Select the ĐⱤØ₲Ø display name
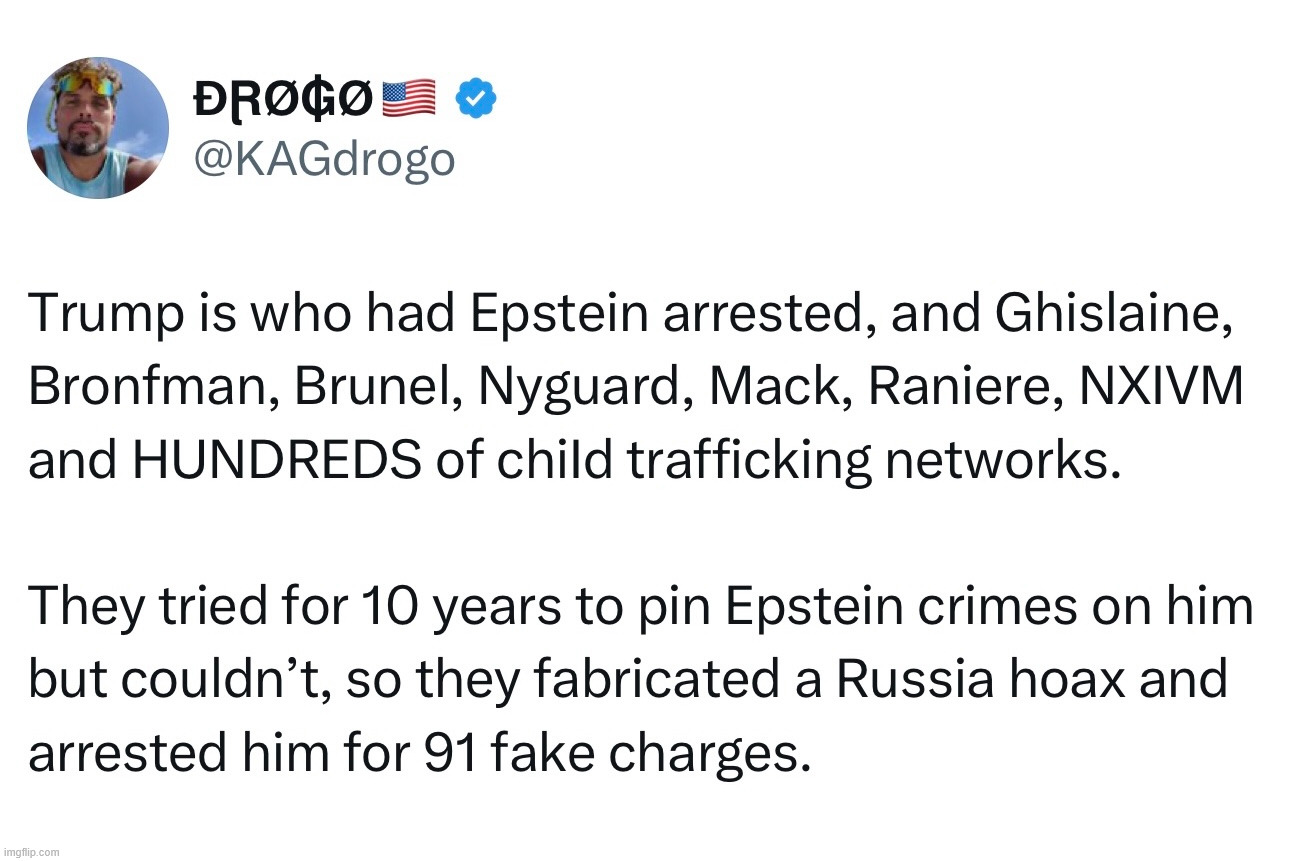1290x861 pixels. [284, 97]
